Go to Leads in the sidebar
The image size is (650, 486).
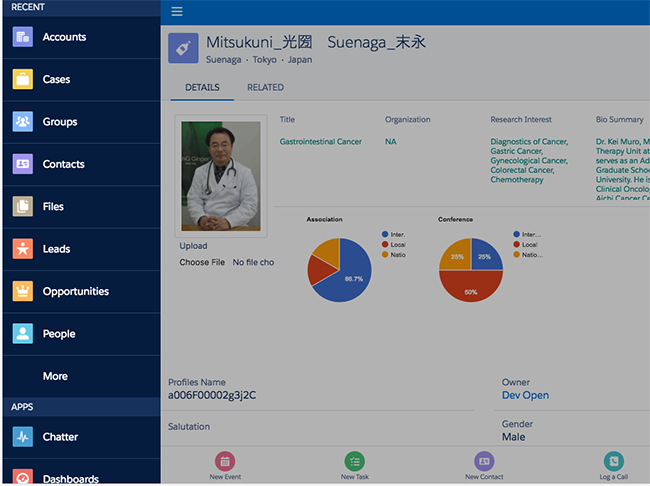(81, 249)
